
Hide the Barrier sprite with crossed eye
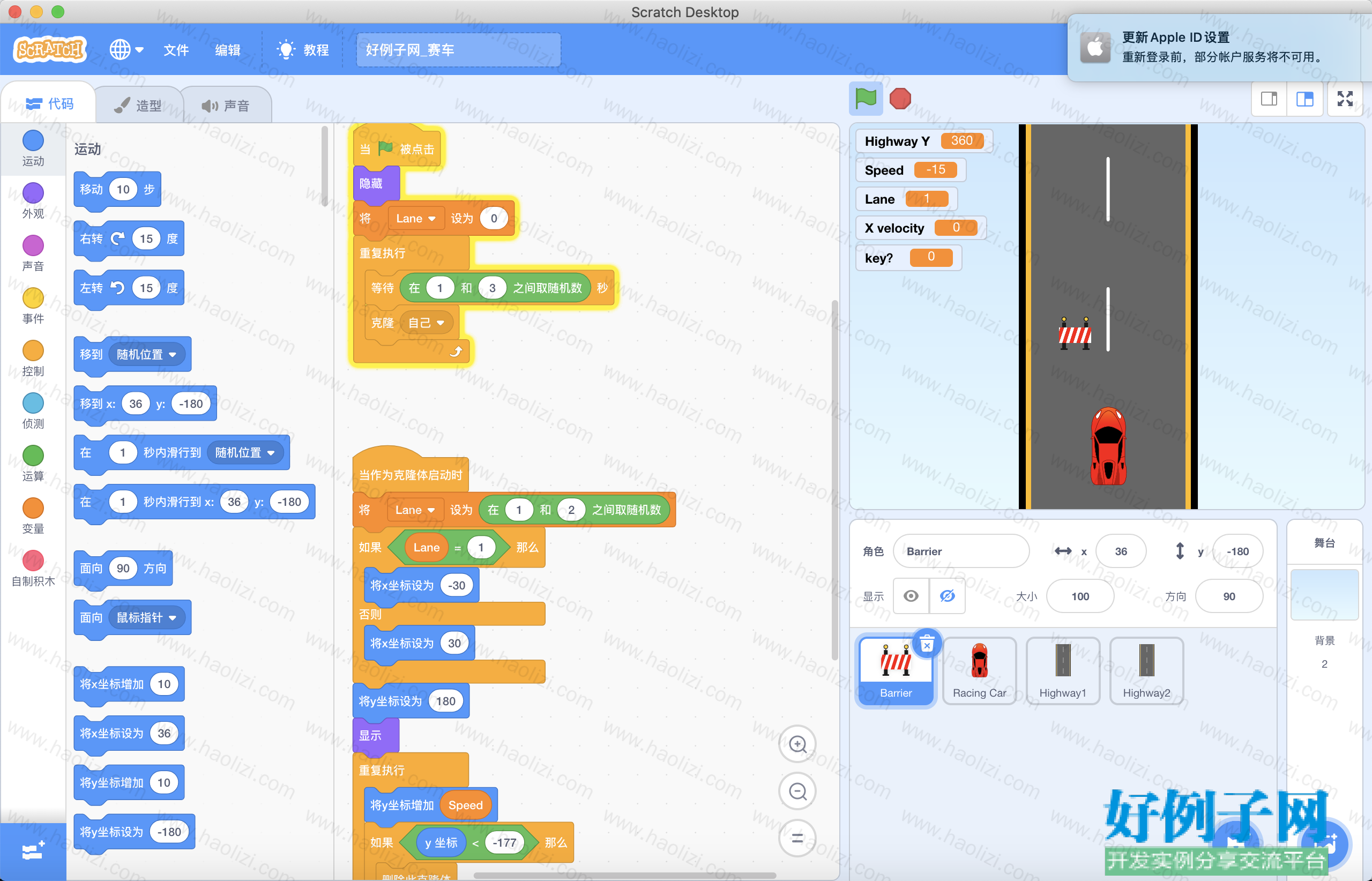tap(948, 596)
